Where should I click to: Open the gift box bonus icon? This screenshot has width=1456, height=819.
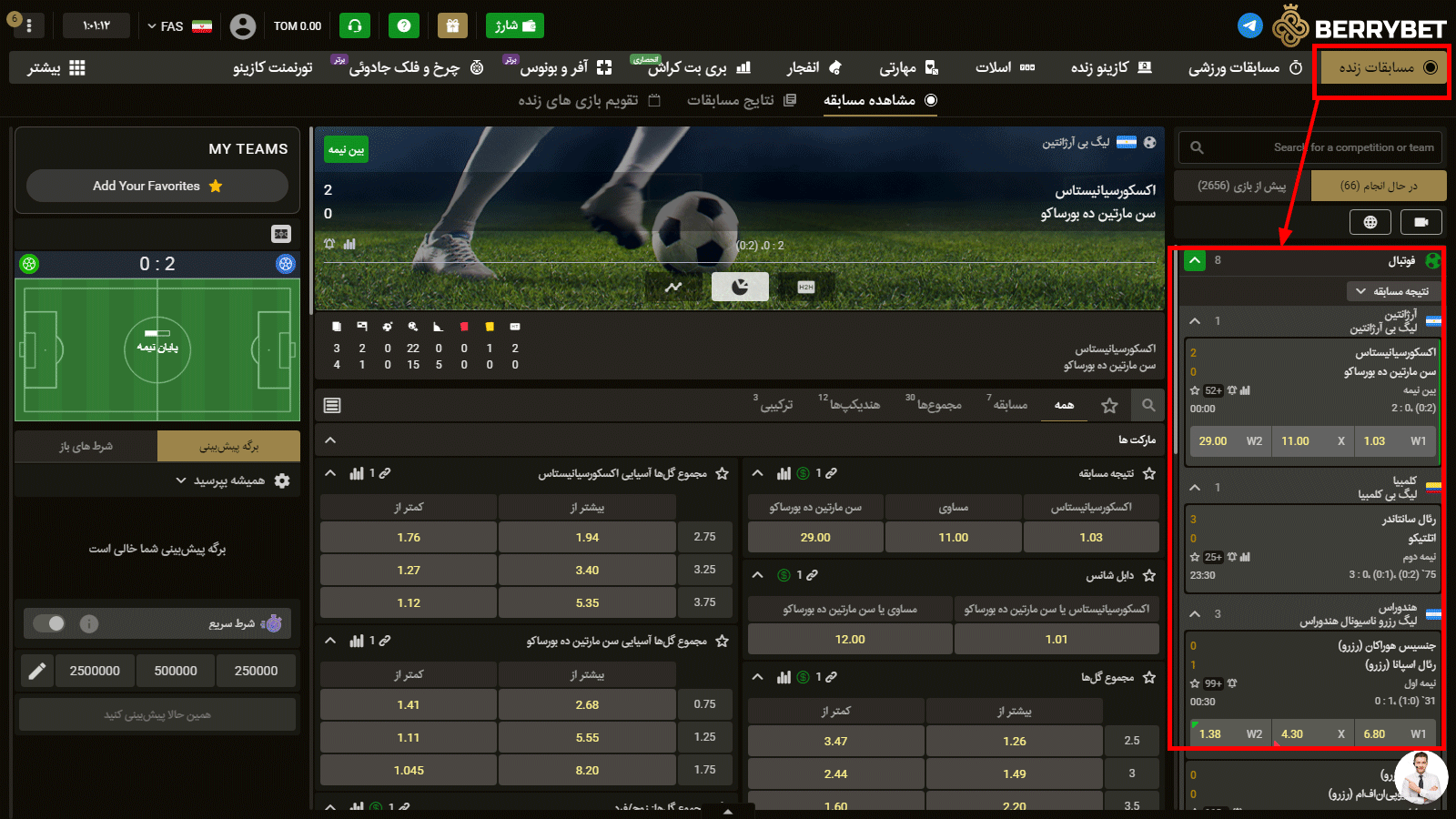pos(452,25)
